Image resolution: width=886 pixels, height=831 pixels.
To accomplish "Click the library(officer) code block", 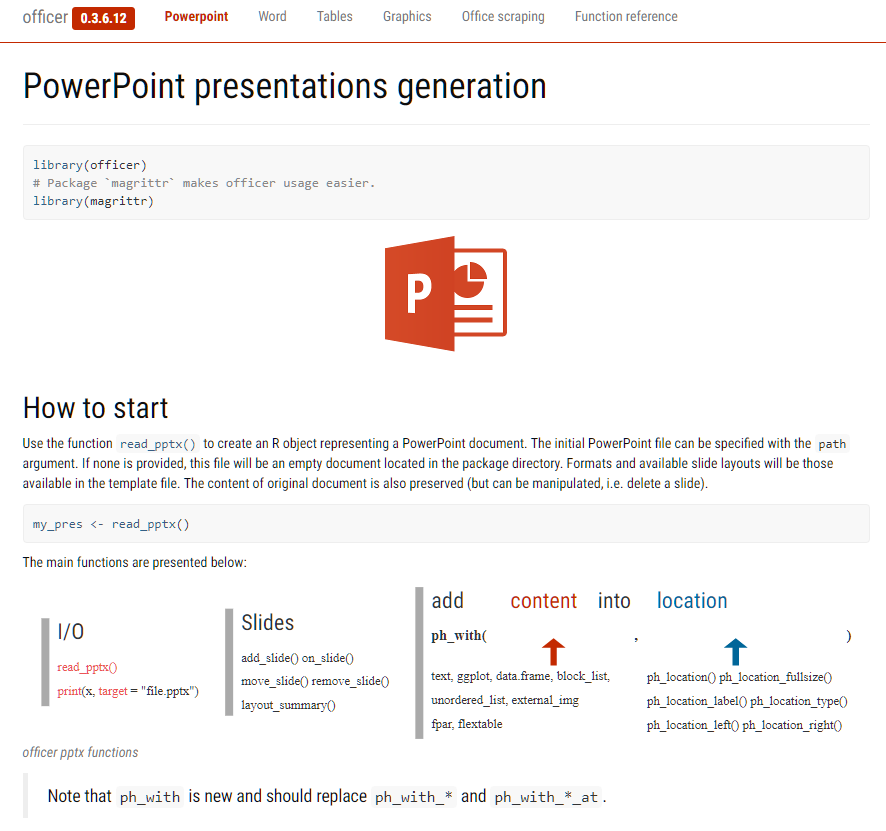I will (x=446, y=182).
